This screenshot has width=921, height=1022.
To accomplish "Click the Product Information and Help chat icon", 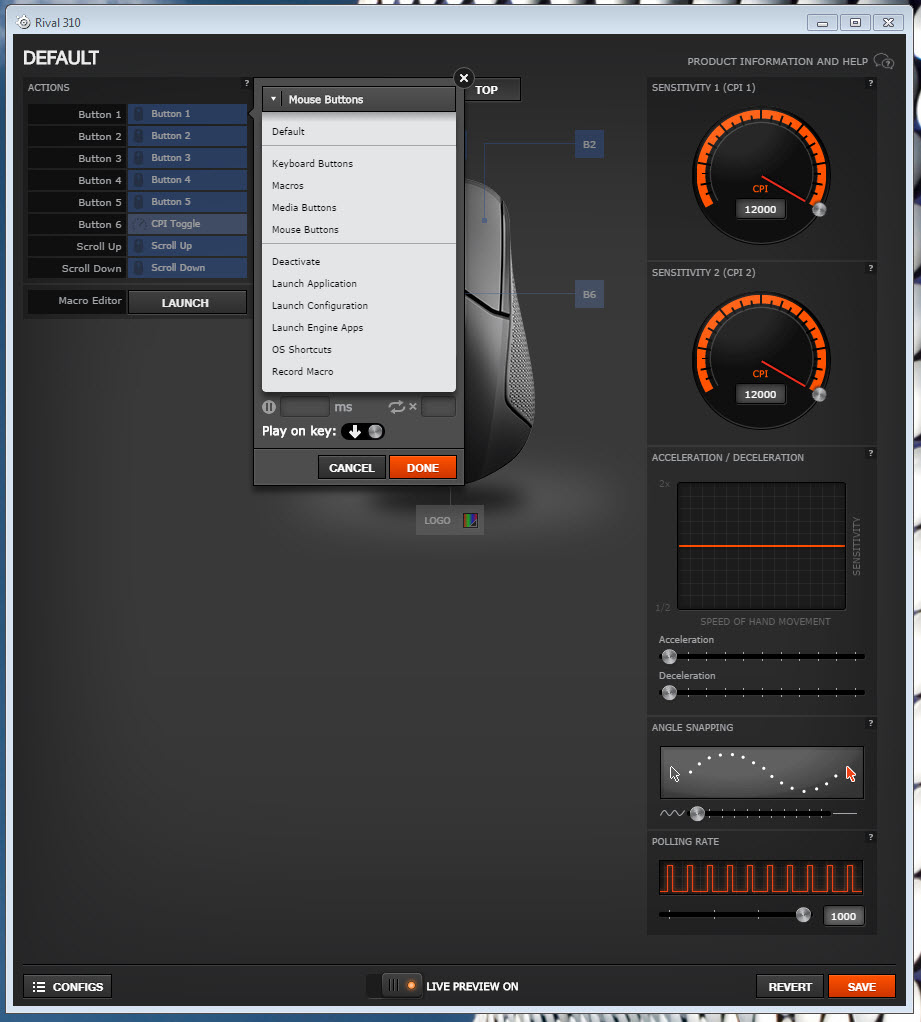I will (884, 61).
